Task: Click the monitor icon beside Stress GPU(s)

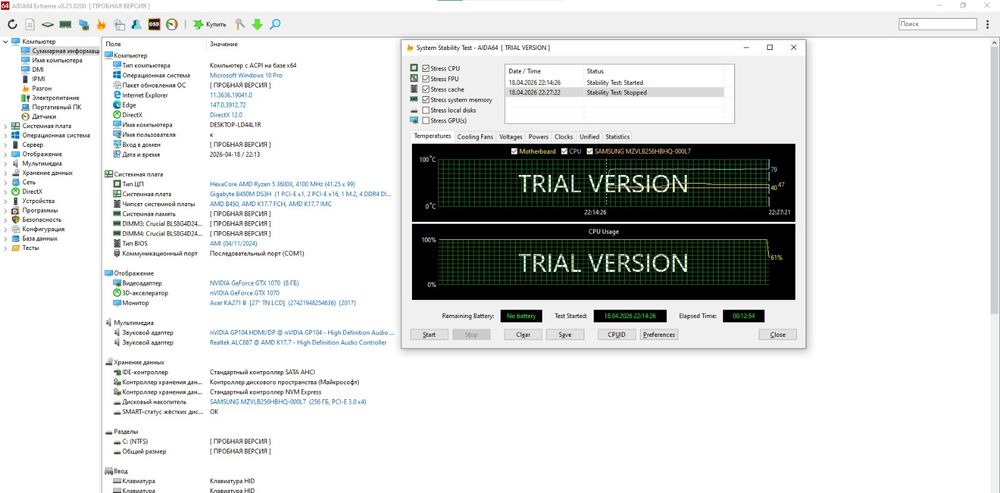Action: pos(414,121)
